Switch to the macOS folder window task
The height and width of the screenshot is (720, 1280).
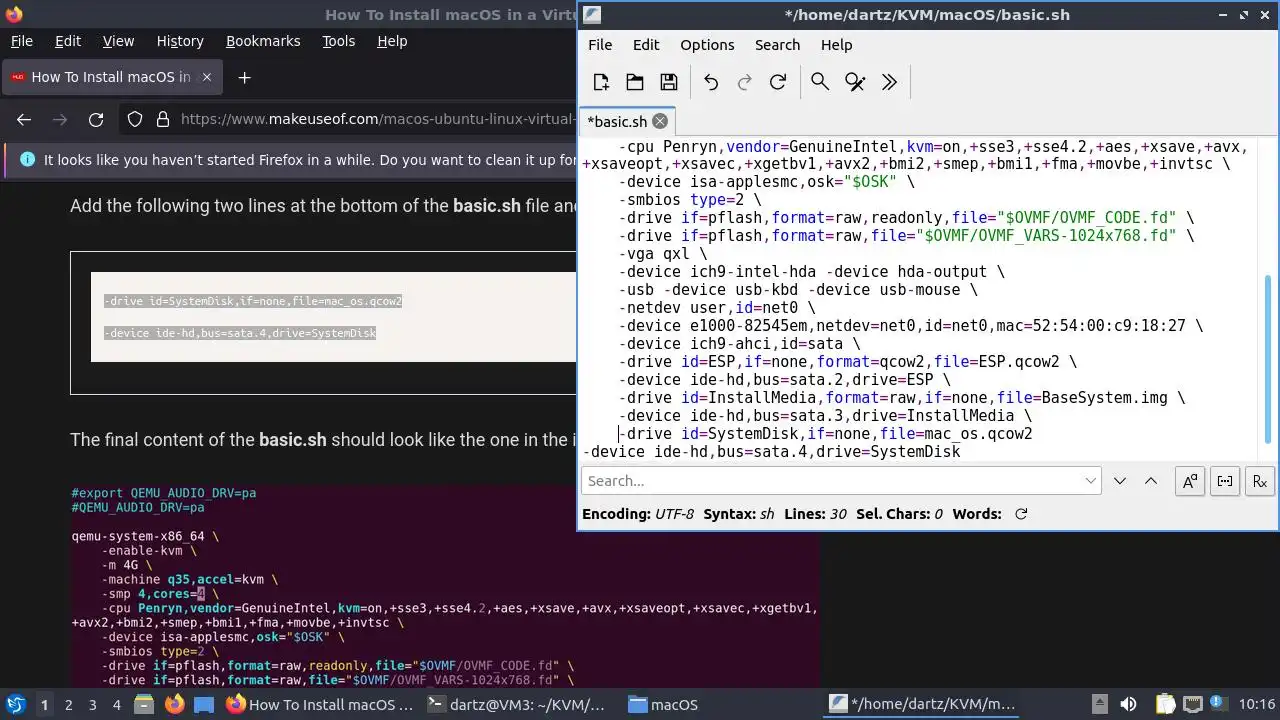663,705
